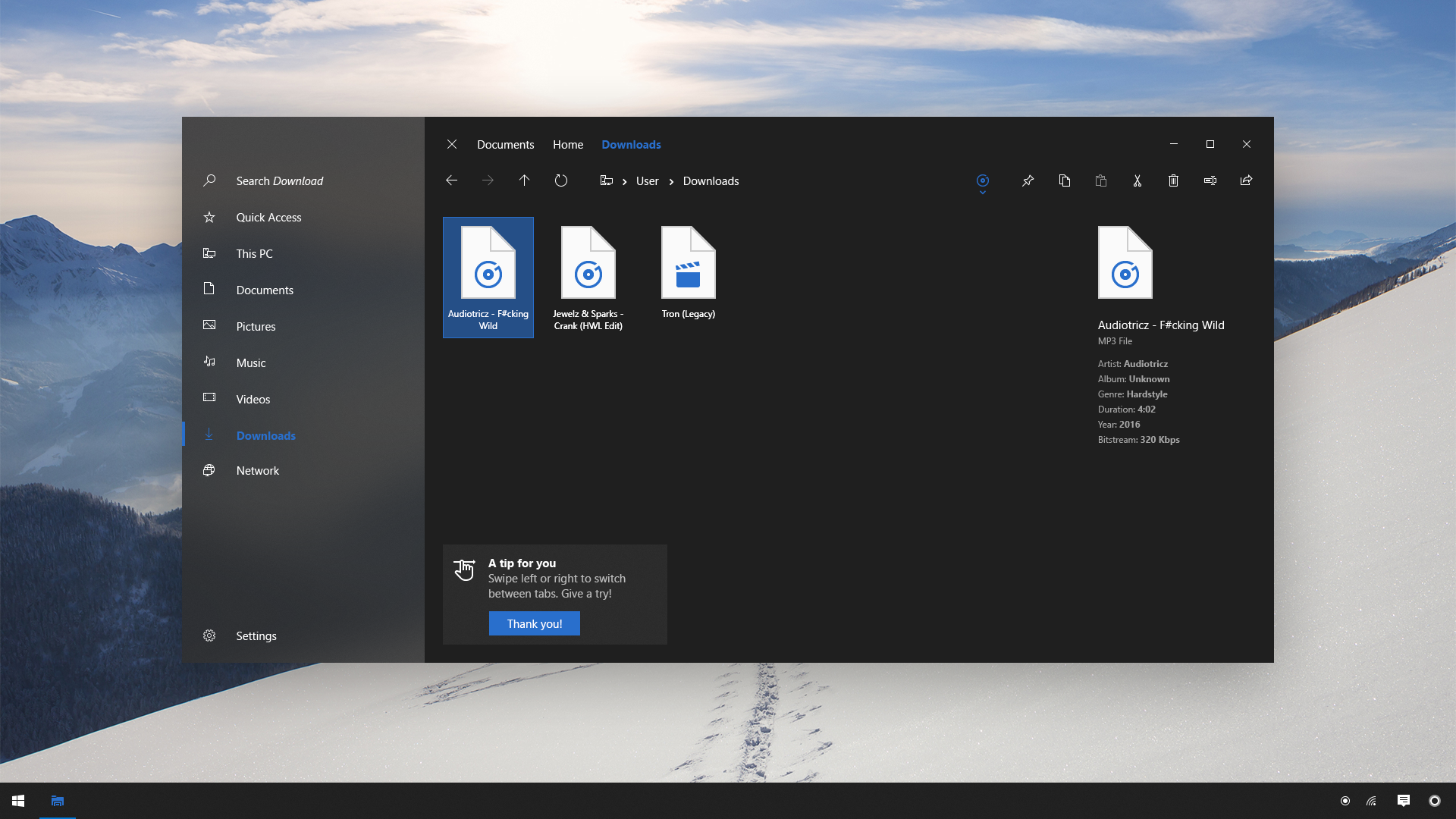Cut the selected file
The image size is (1456, 819).
pyautogui.click(x=1137, y=180)
